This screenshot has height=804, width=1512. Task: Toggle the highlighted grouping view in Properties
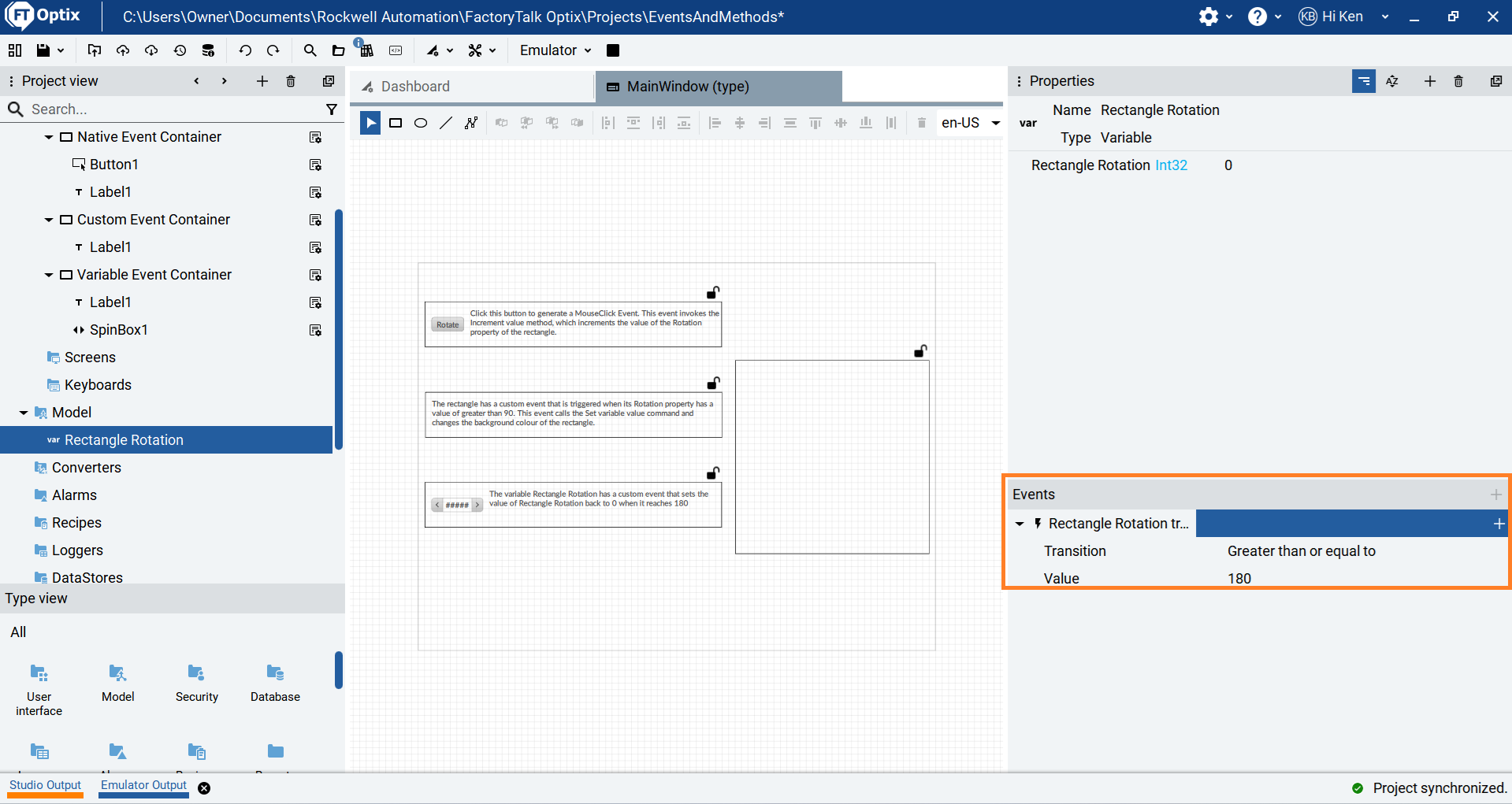(x=1364, y=81)
